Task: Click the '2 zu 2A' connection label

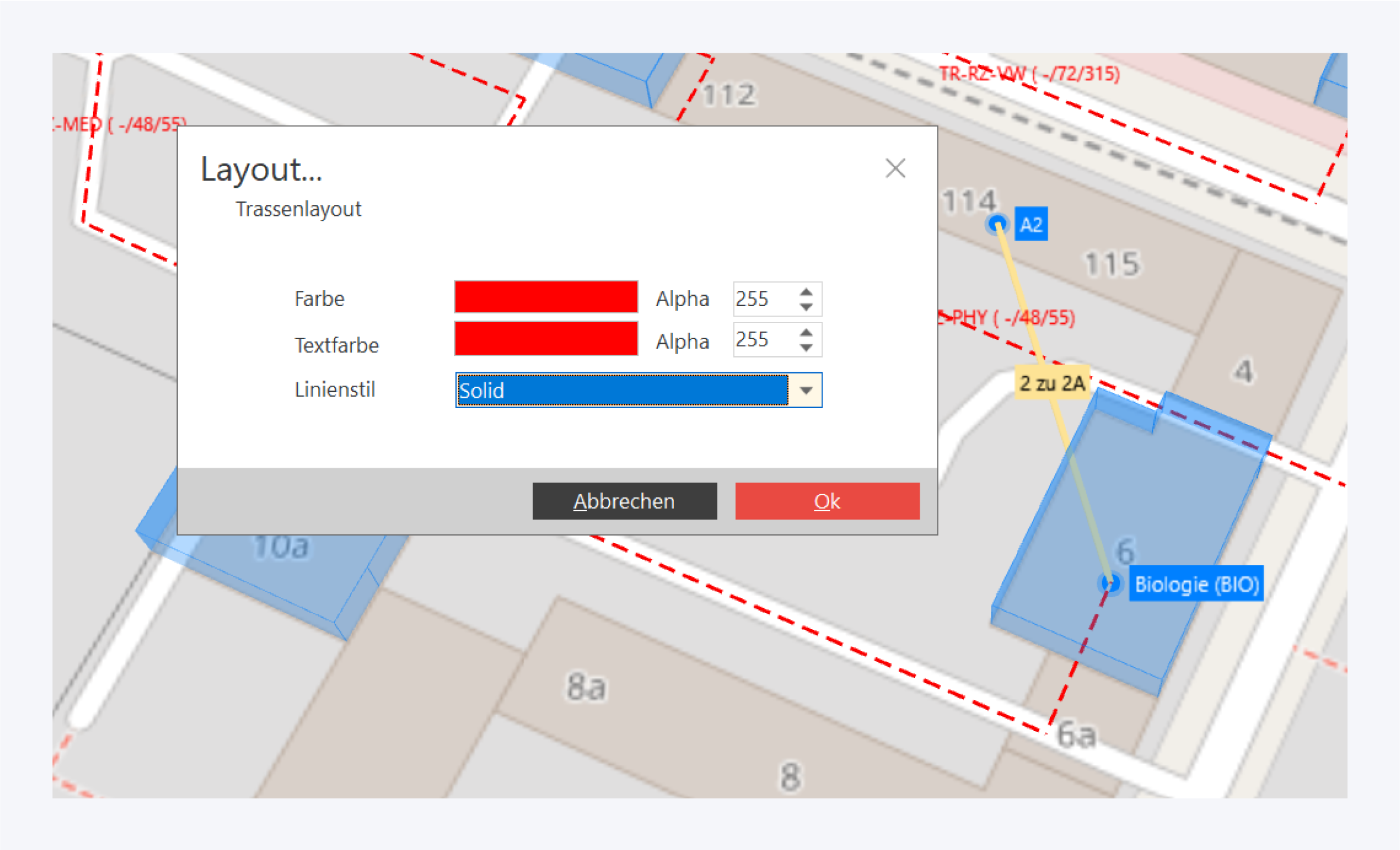Action: 1052,384
